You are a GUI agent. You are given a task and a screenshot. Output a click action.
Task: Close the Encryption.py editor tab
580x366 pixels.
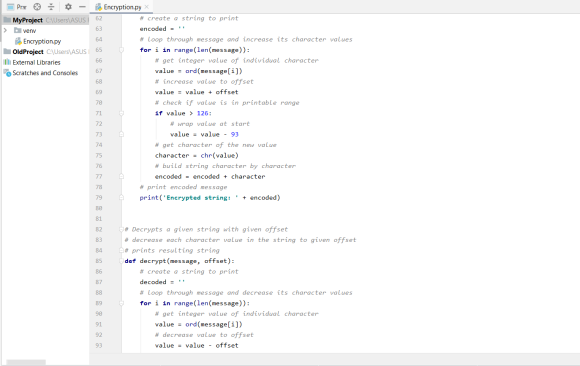tap(147, 7)
